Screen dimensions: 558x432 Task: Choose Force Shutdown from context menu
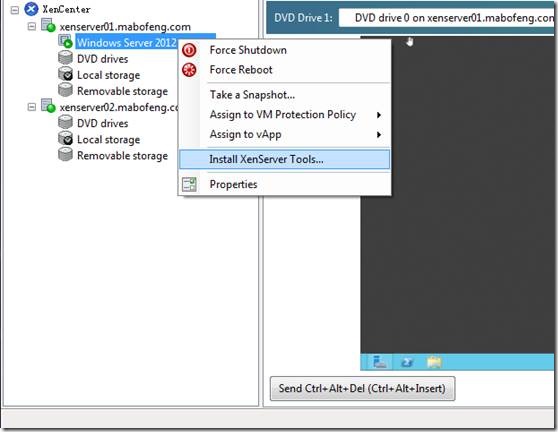pyautogui.click(x=285, y=50)
